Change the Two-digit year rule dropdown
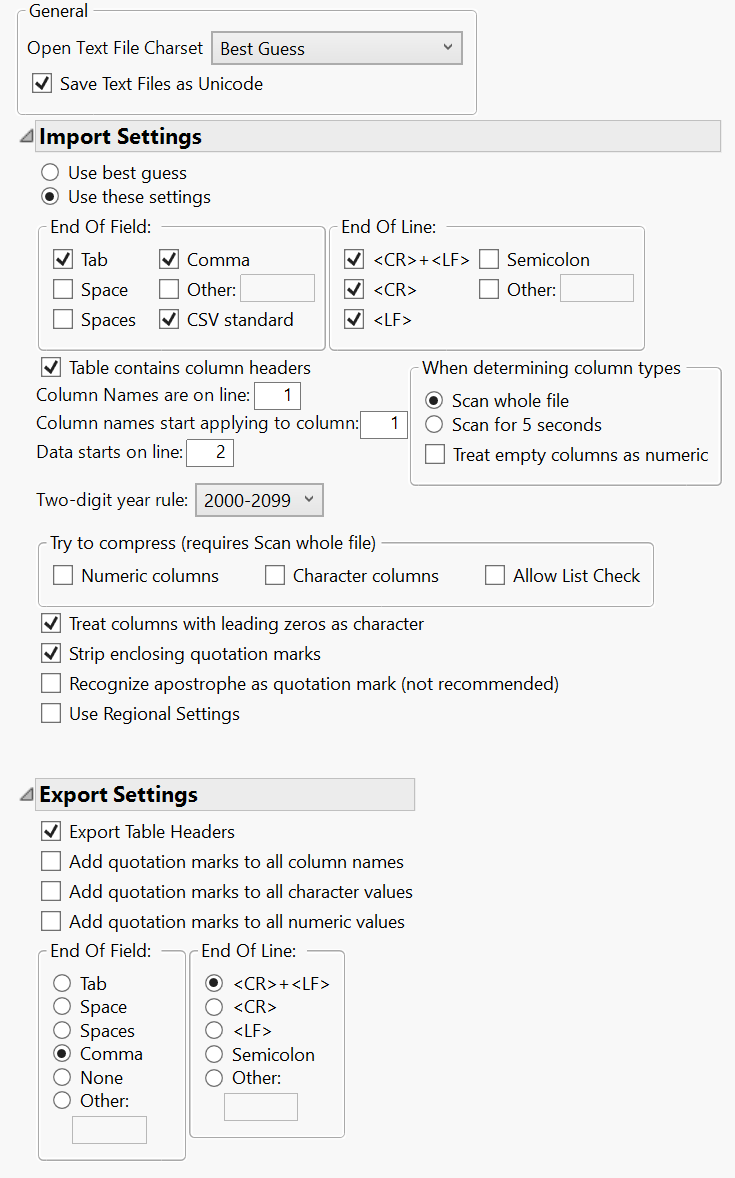This screenshot has height=1178, width=735. pos(258,500)
